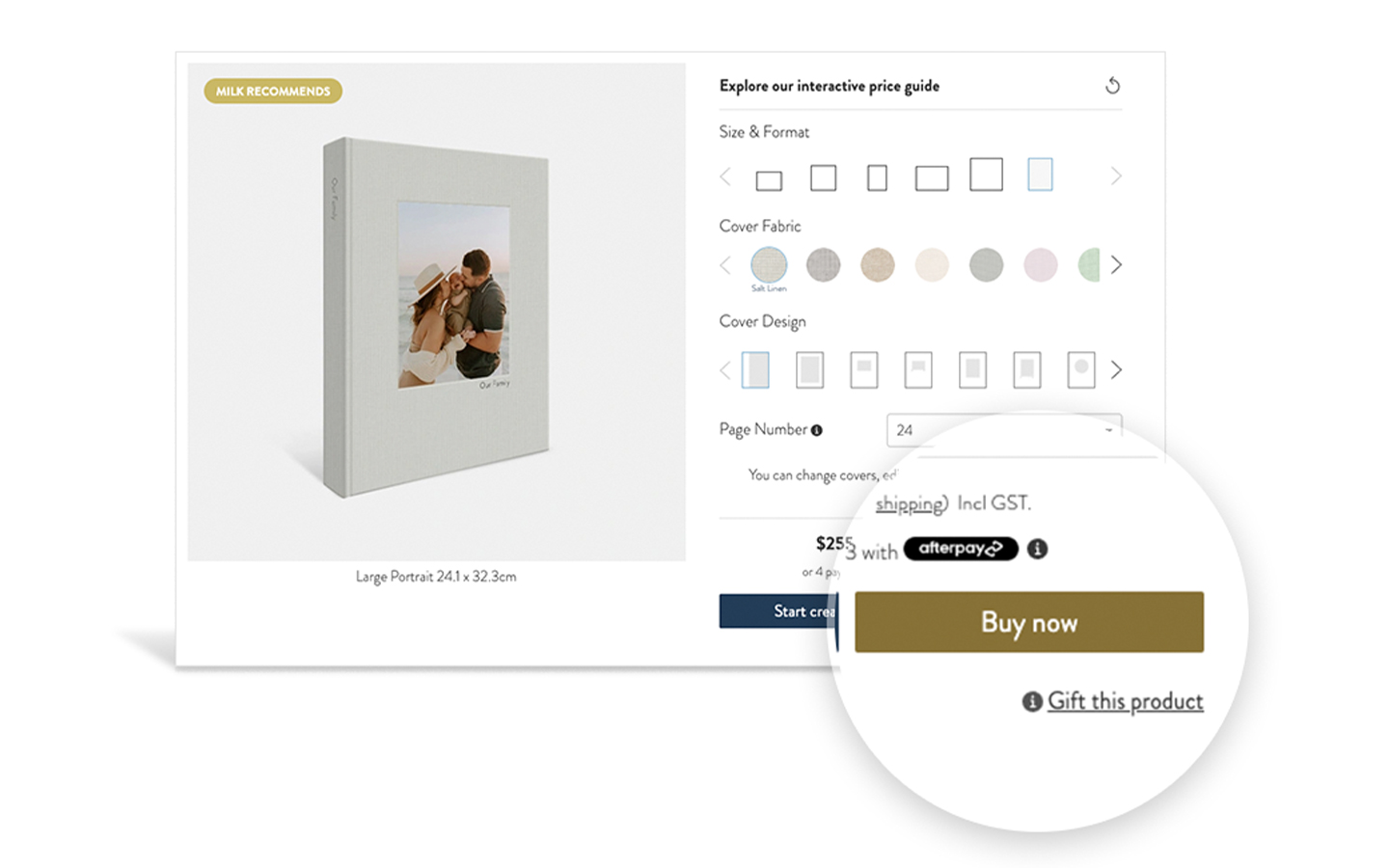The height and width of the screenshot is (868, 1389).
Task: Show next cover design options arrow
Action: (1116, 370)
